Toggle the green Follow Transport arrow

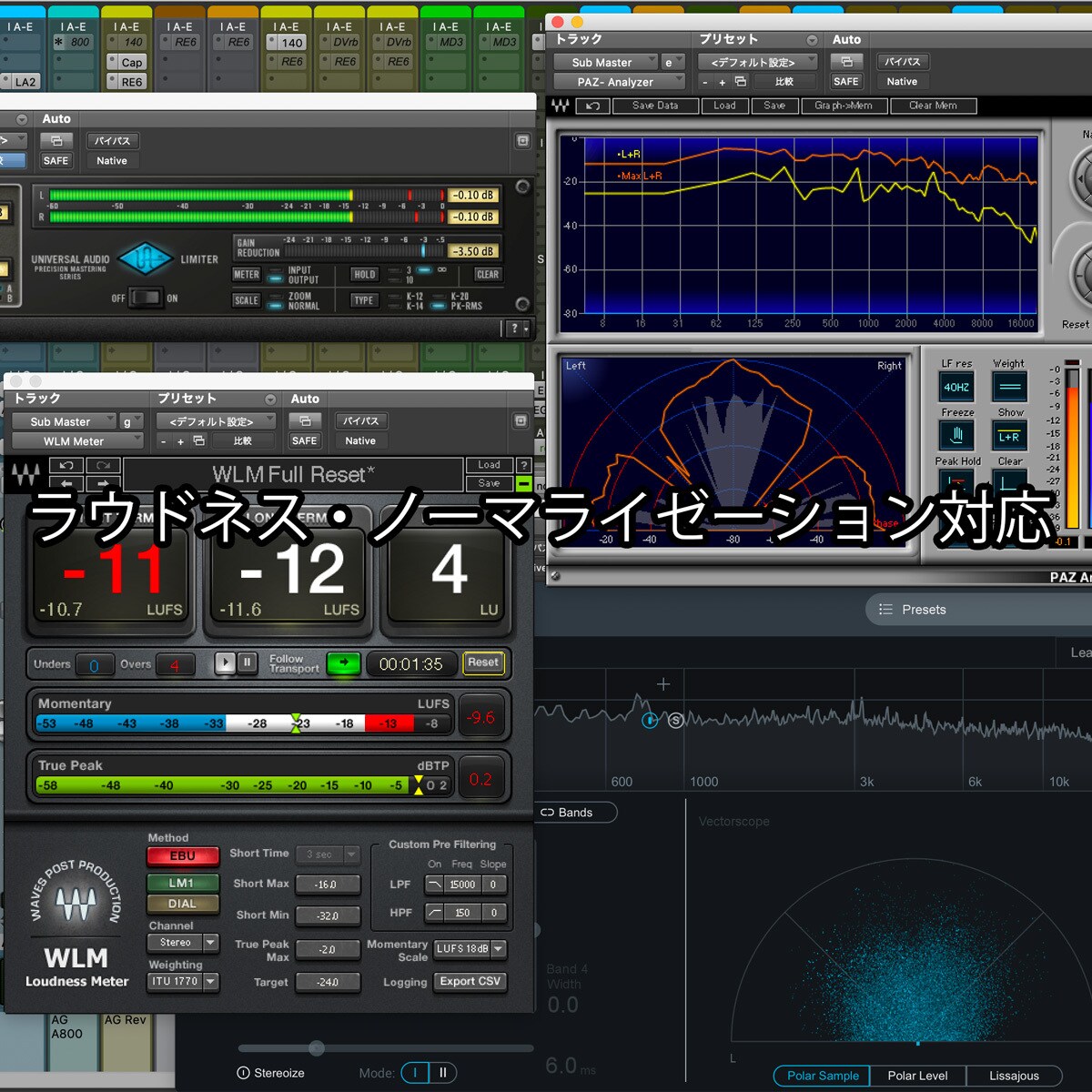pyautogui.click(x=343, y=663)
